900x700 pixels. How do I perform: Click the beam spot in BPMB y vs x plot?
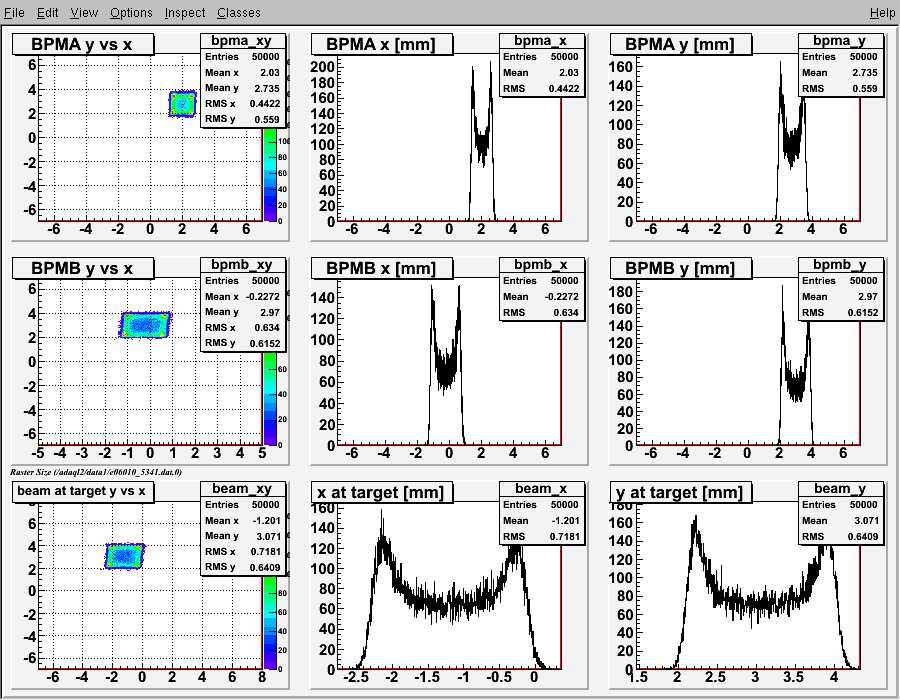click(145, 325)
